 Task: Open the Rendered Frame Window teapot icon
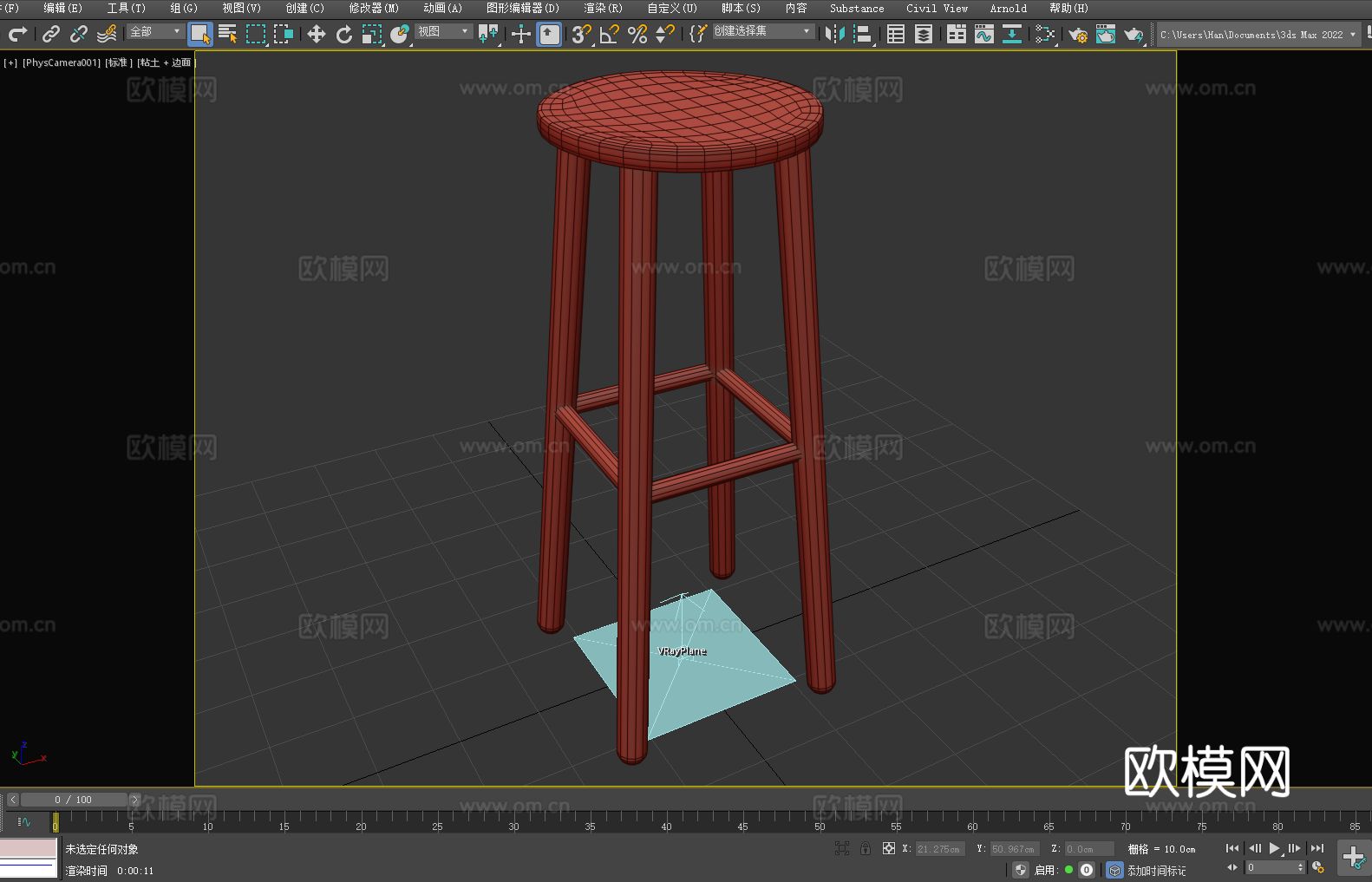coord(1106,34)
